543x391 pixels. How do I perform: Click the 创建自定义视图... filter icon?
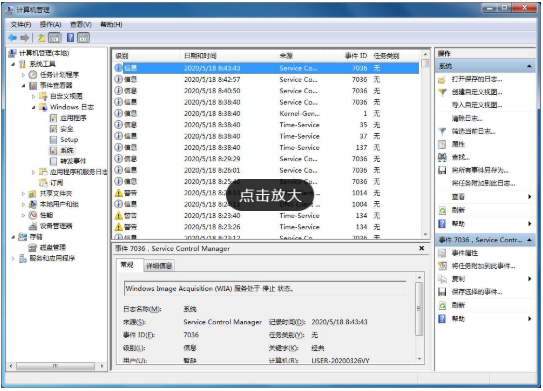tap(442, 92)
